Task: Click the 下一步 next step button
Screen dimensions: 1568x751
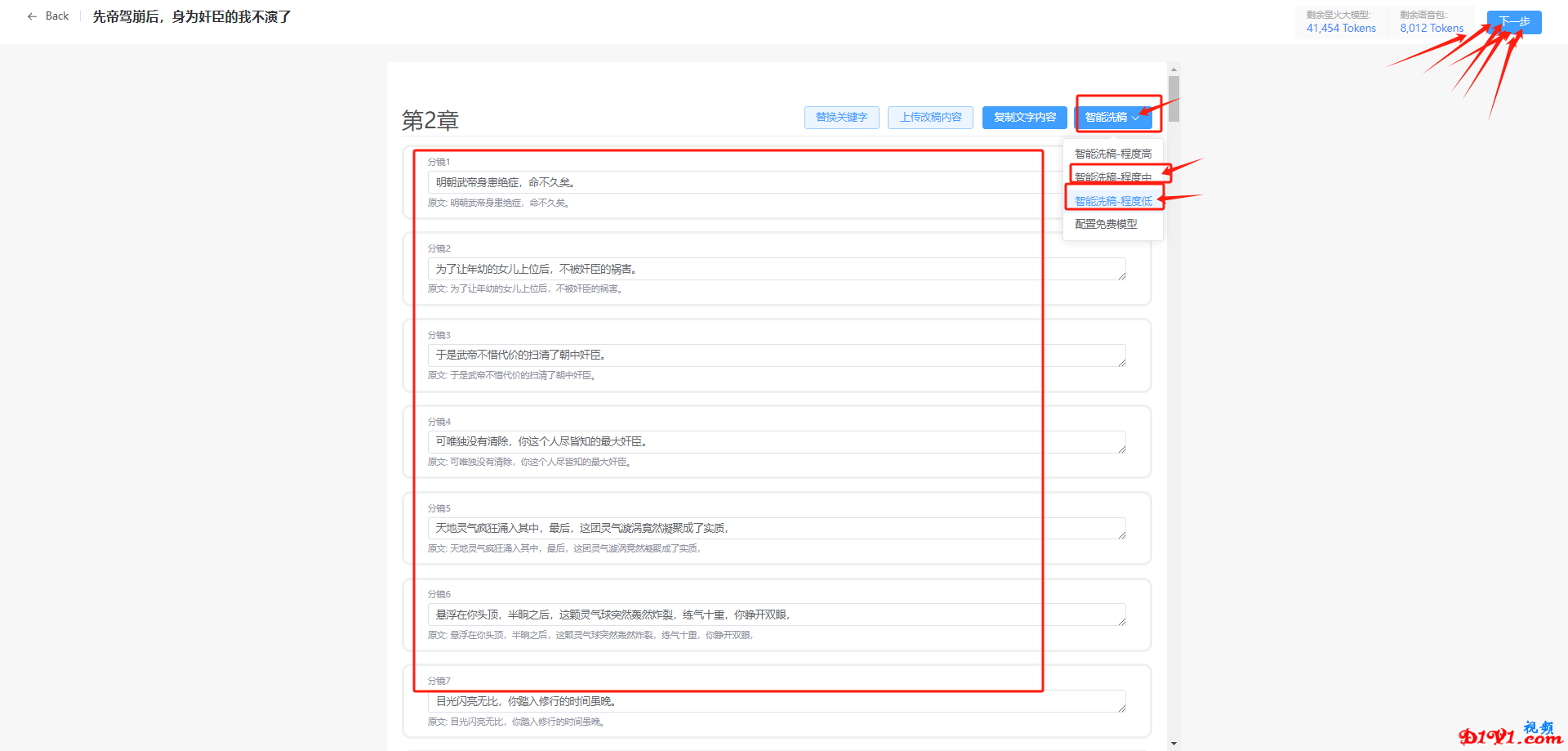Action: coord(1514,22)
